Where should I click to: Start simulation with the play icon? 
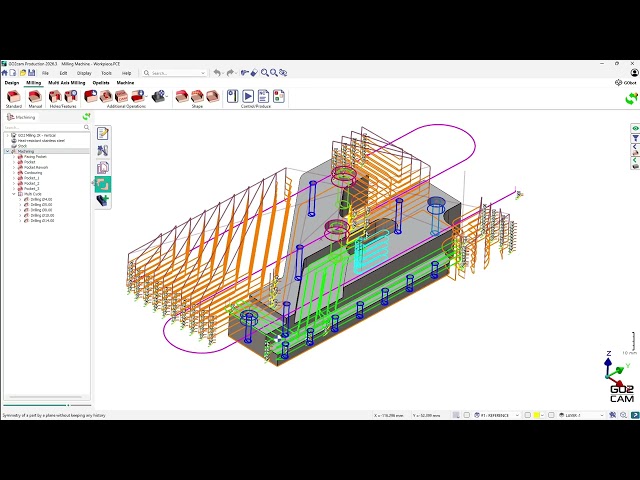[x=248, y=96]
